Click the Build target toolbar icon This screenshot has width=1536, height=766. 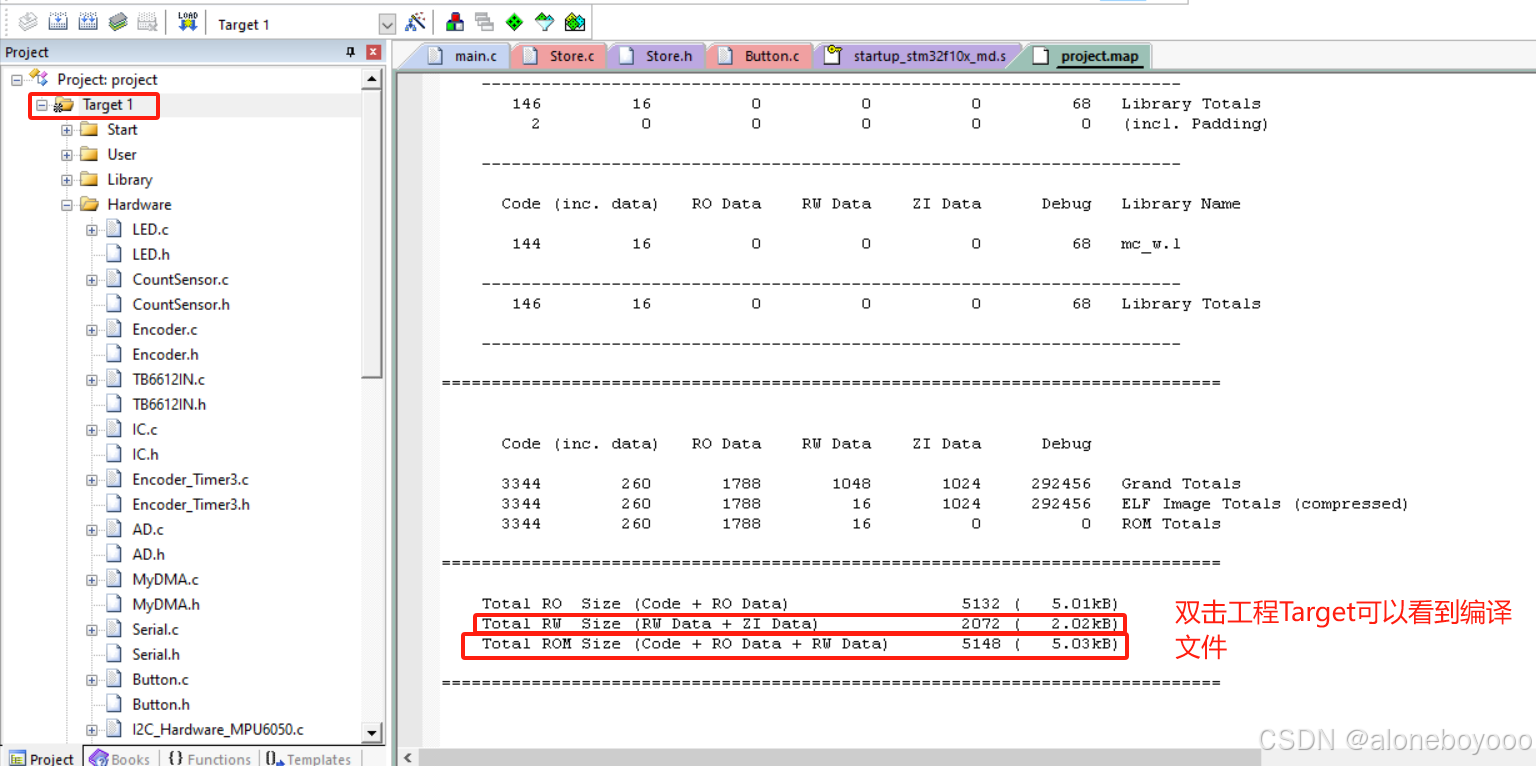(x=58, y=22)
